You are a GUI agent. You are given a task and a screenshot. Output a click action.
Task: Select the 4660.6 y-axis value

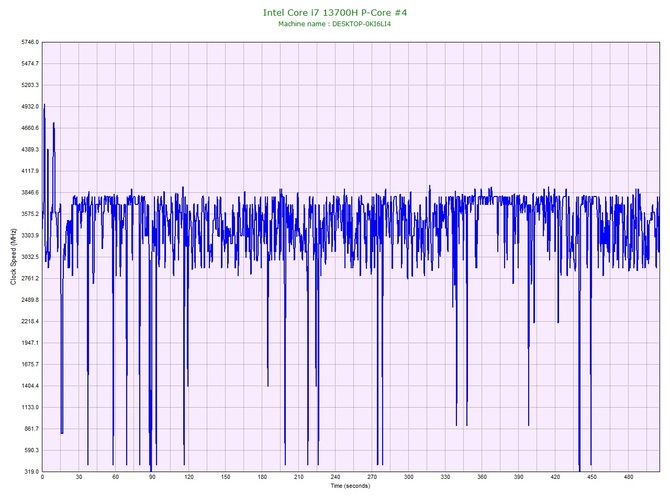tap(30, 128)
